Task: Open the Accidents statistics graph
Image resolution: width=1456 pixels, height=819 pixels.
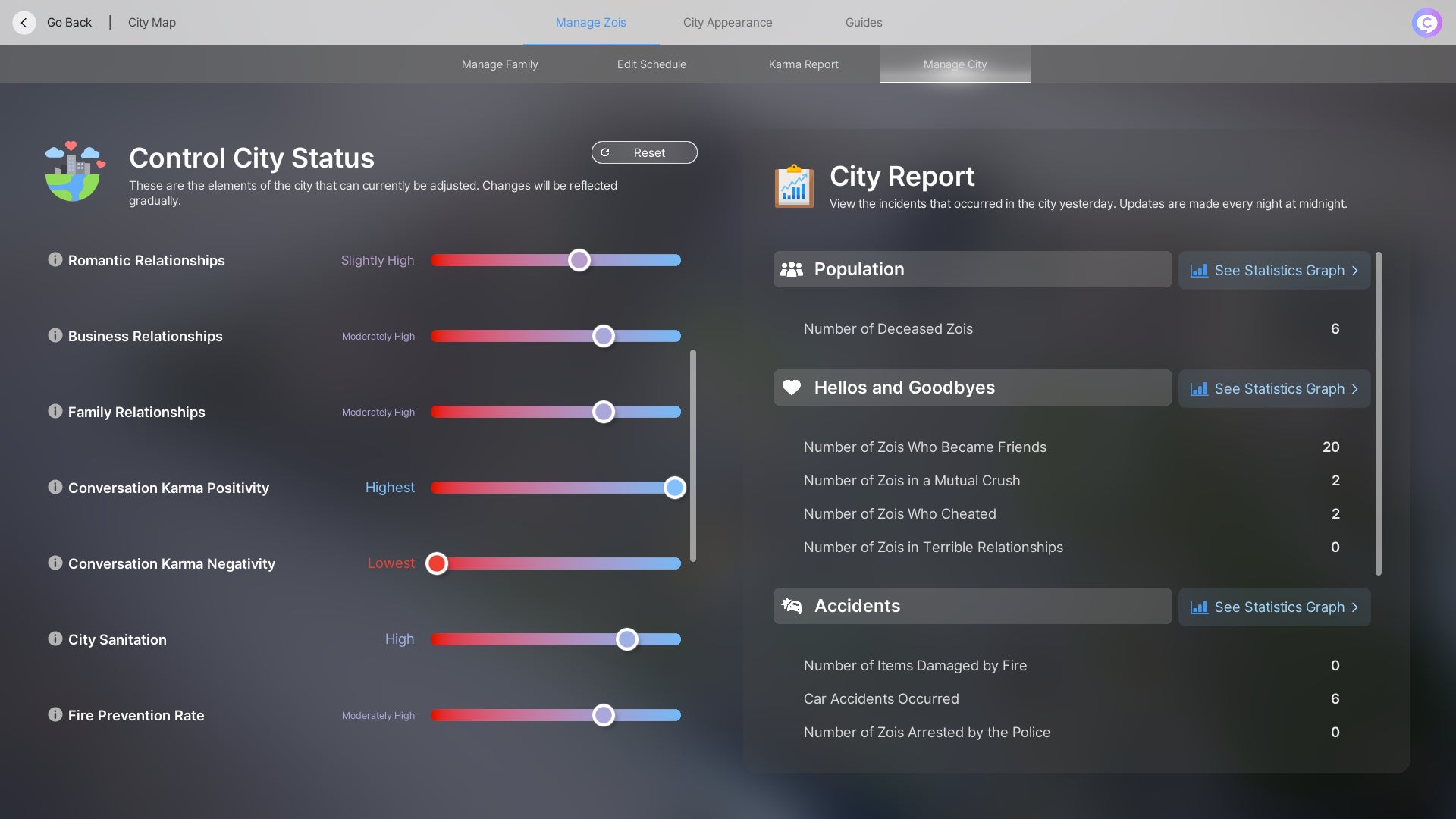Action: tap(1274, 607)
